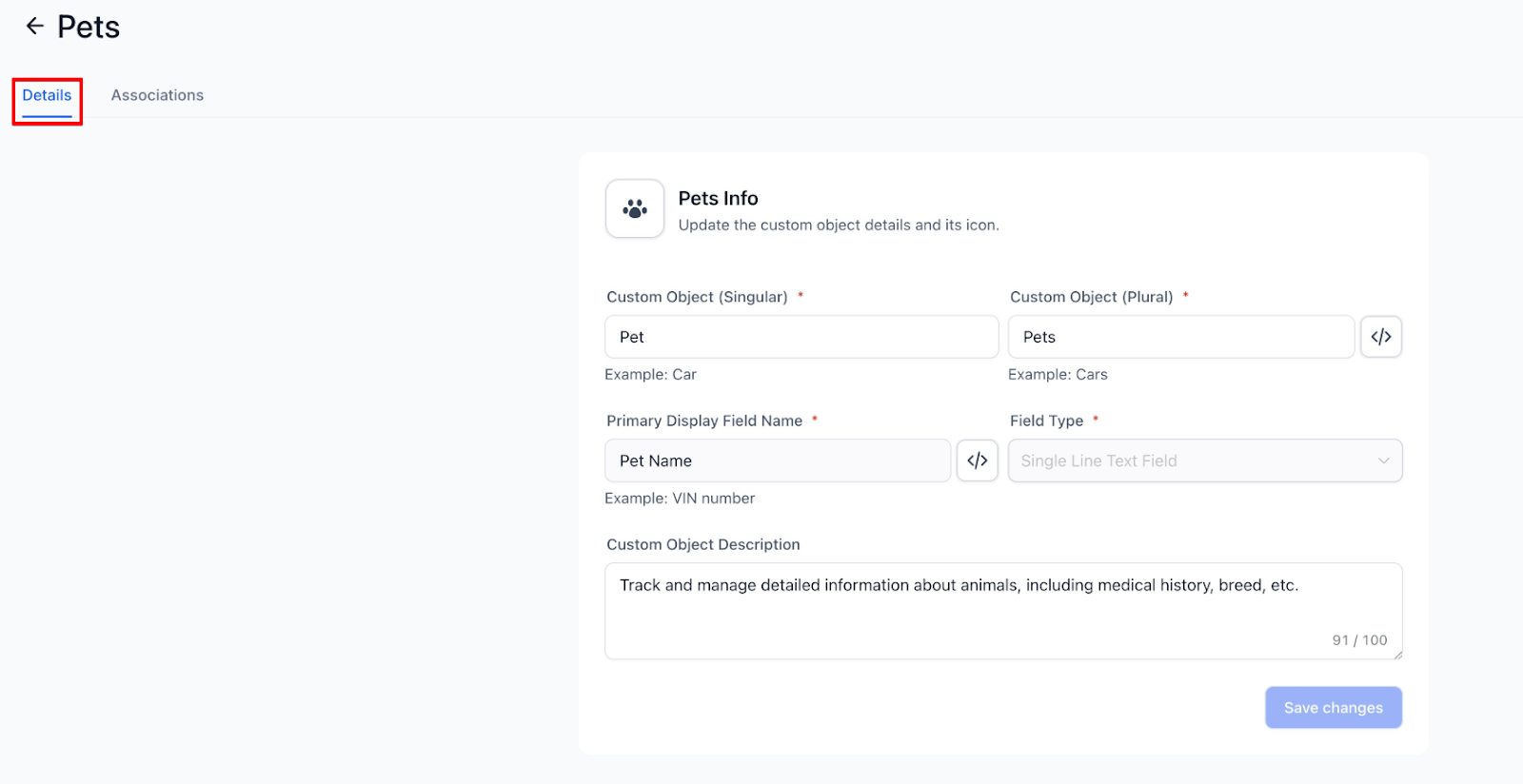Click the back arrow beside Pets
Image resolution: width=1523 pixels, height=784 pixels.
pyautogui.click(x=35, y=27)
